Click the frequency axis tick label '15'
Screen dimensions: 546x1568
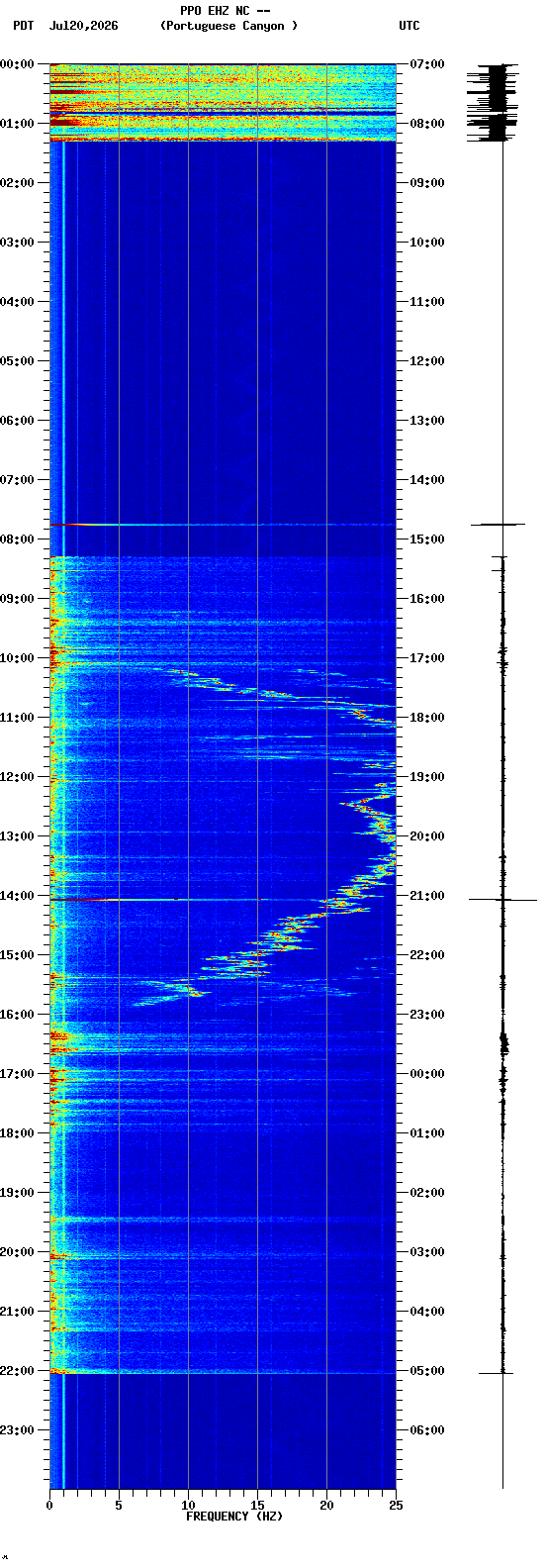point(257,1506)
